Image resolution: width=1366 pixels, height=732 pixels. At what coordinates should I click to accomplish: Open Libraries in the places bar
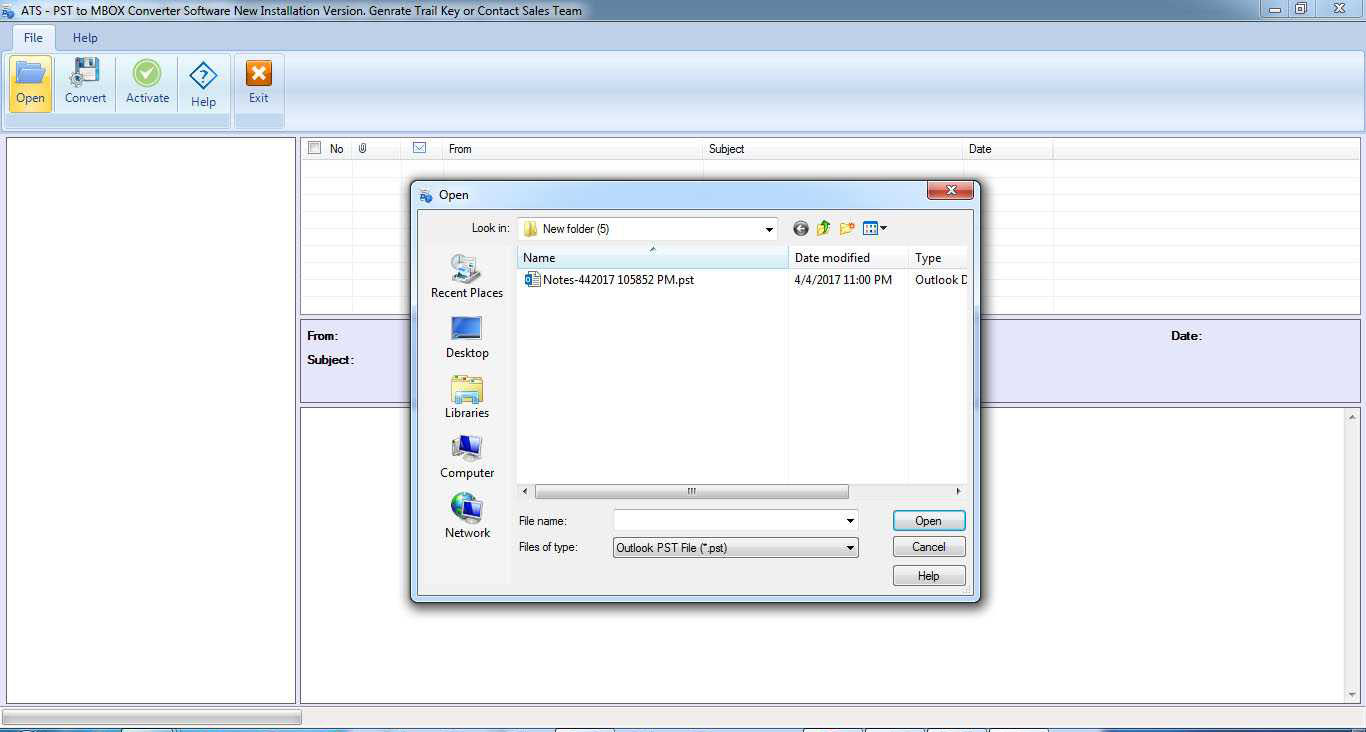click(x=467, y=397)
